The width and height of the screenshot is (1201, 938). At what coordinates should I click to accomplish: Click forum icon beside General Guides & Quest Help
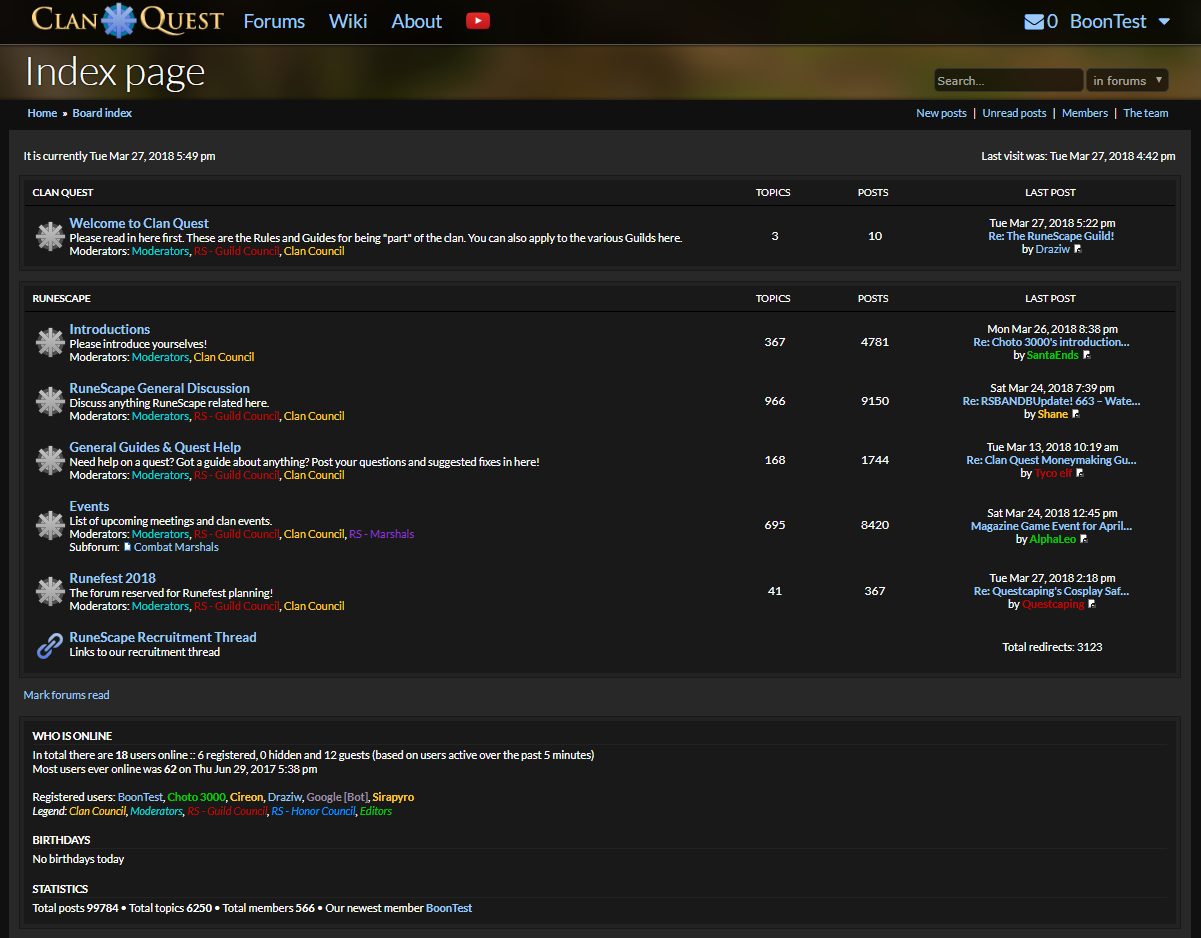coord(50,460)
